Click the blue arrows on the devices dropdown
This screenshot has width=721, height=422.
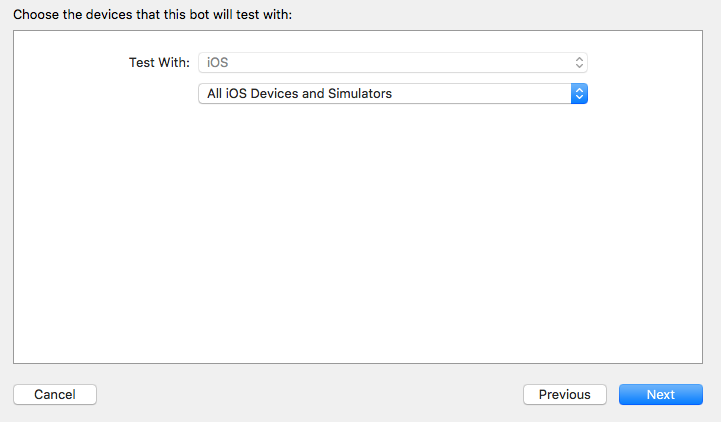[x=579, y=93]
